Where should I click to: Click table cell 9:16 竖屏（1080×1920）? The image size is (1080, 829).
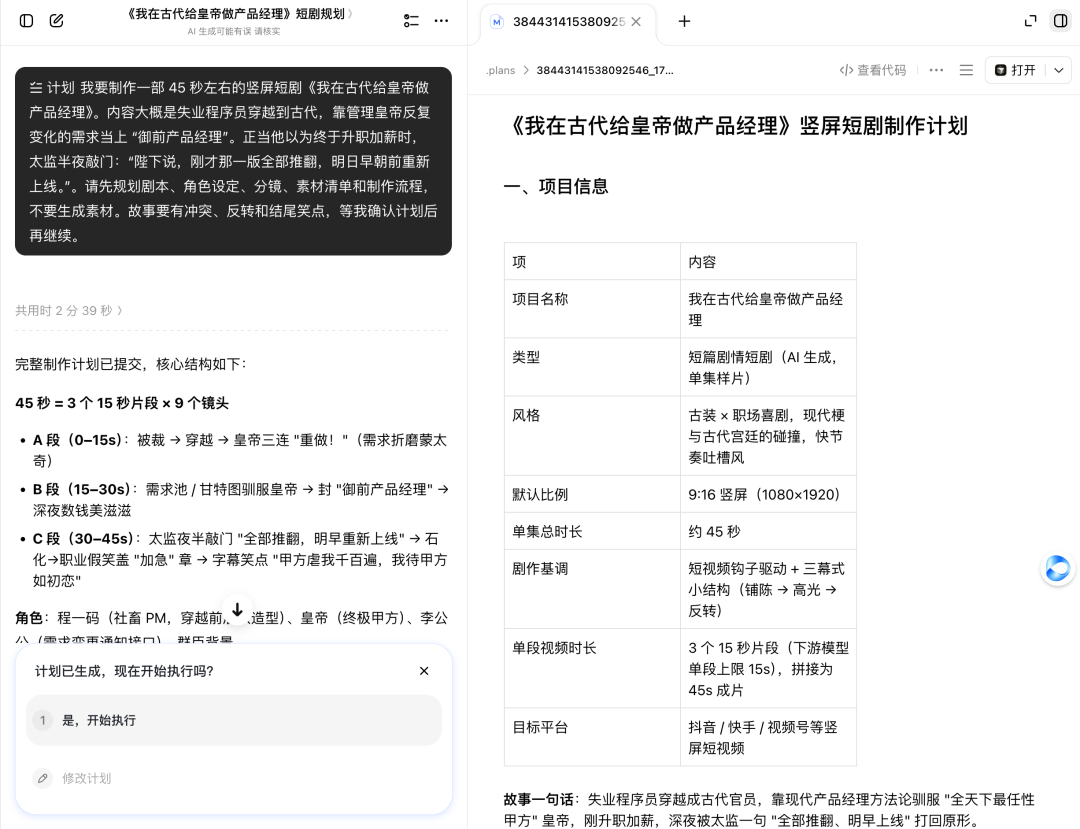[768, 494]
